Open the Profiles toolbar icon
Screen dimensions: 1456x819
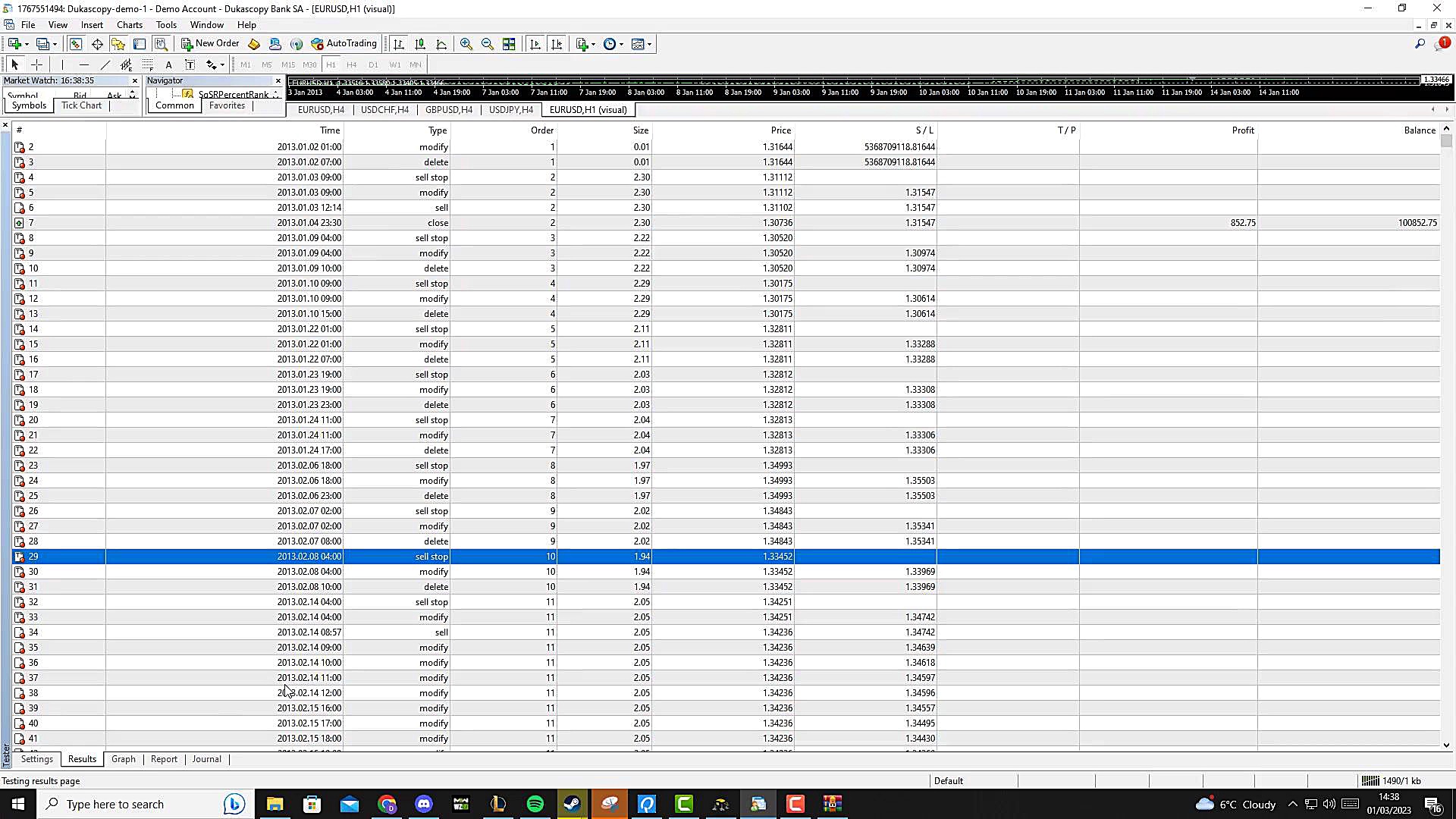click(x=43, y=44)
